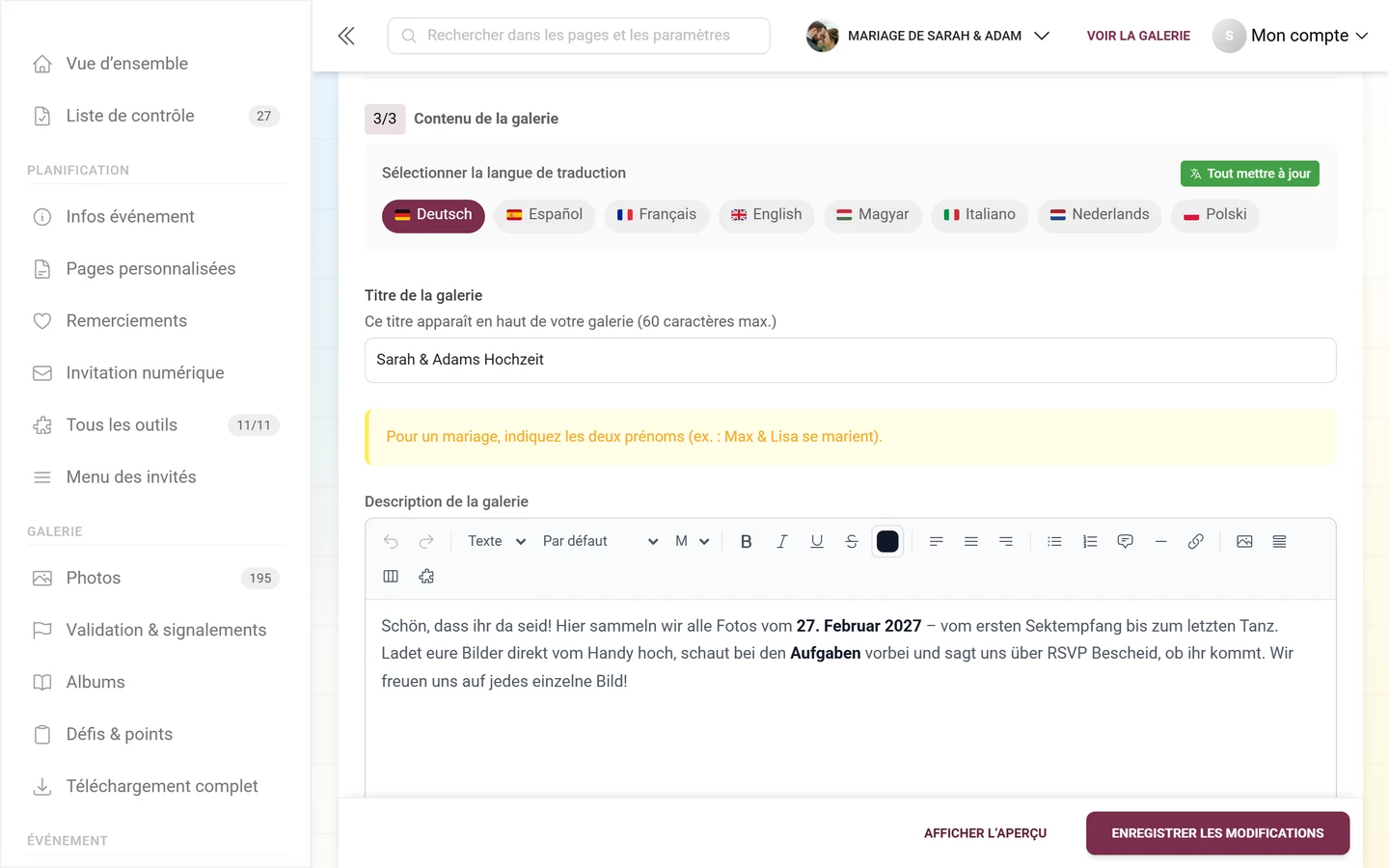The width and height of the screenshot is (1389, 868).
Task: Insert a bulleted list
Action: pyautogui.click(x=1054, y=542)
